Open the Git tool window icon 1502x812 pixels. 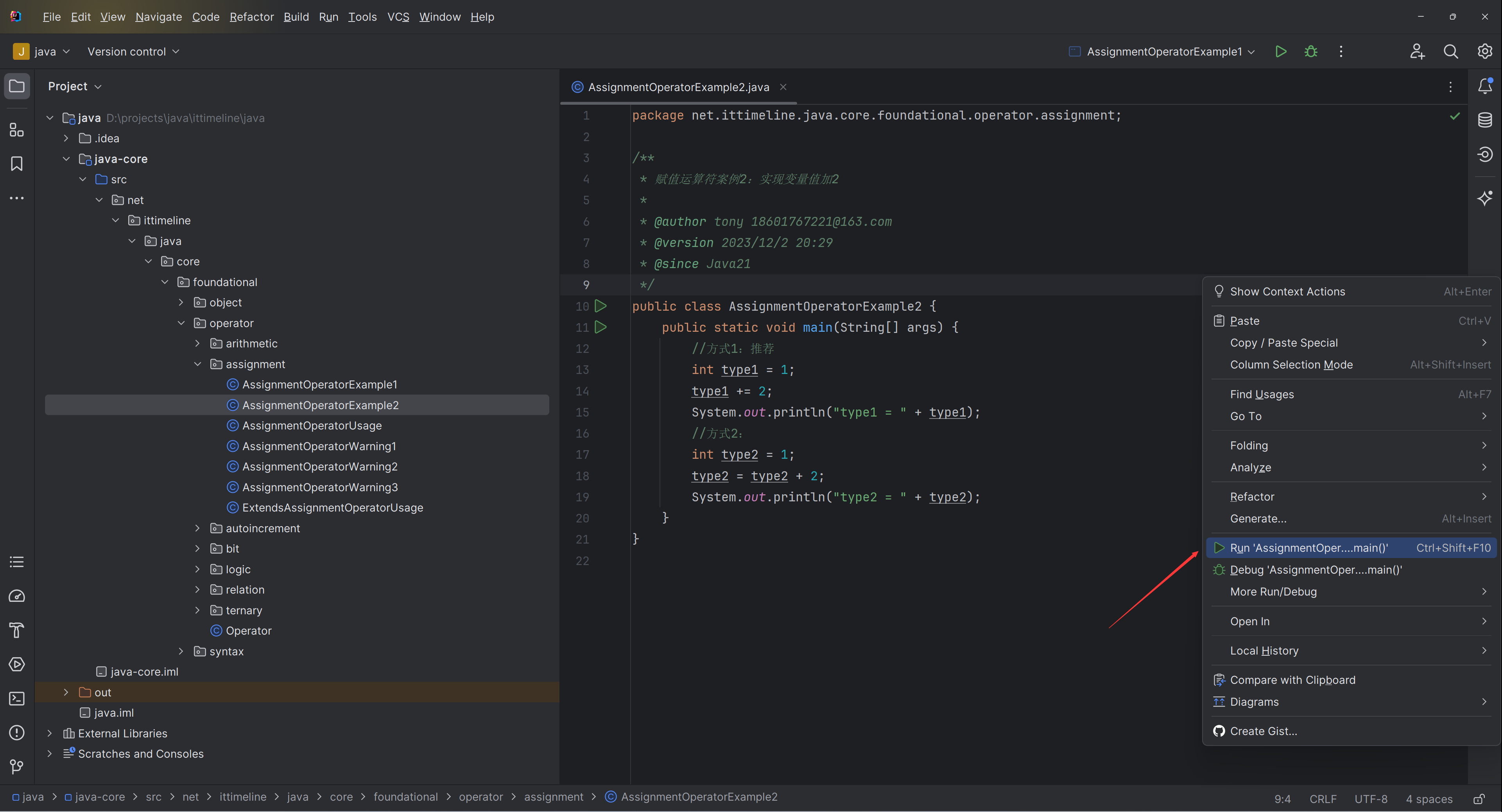(x=17, y=767)
